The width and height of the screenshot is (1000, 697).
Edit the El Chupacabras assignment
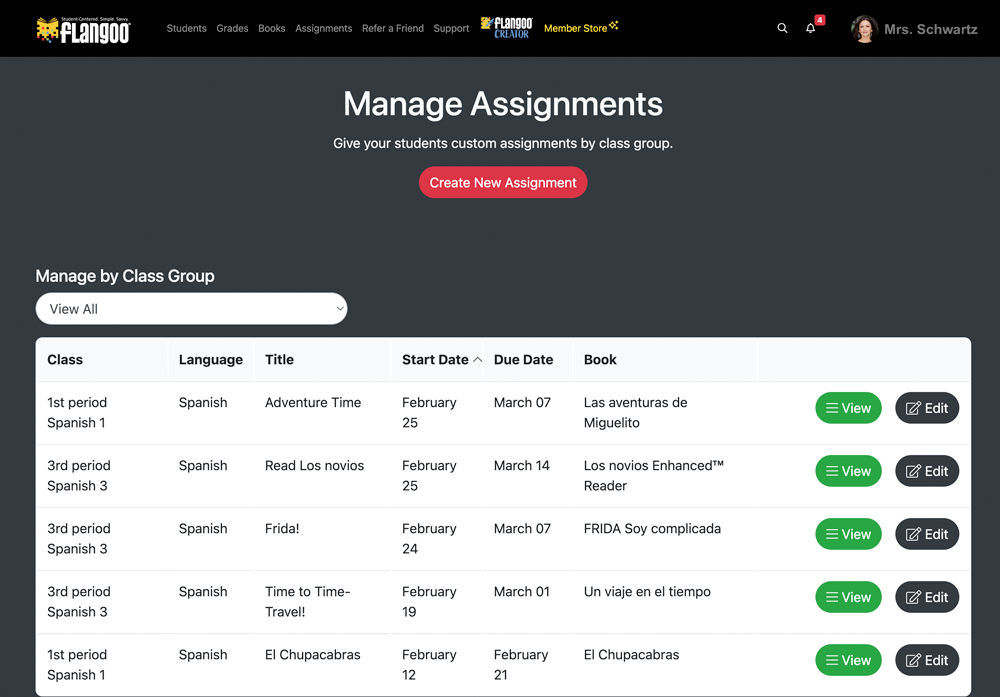[x=926, y=660]
